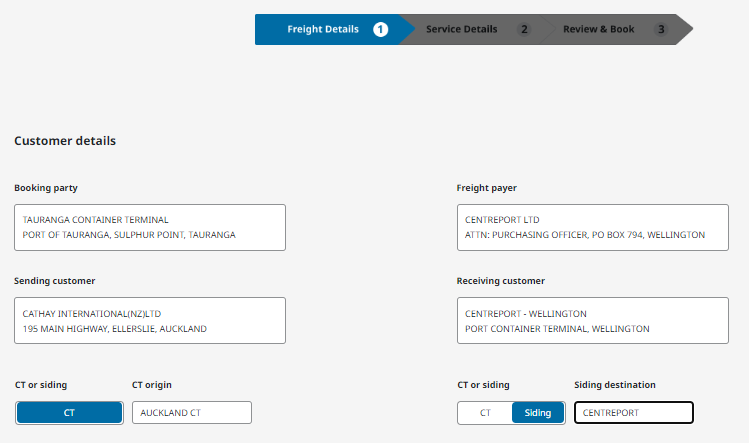
Task: Switch to the Service Details step
Action: (461, 29)
